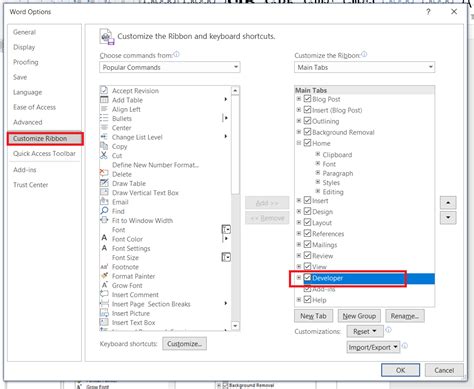Viewport: 474px width, 389px height.
Task: Click the New Group button
Action: pos(359,316)
